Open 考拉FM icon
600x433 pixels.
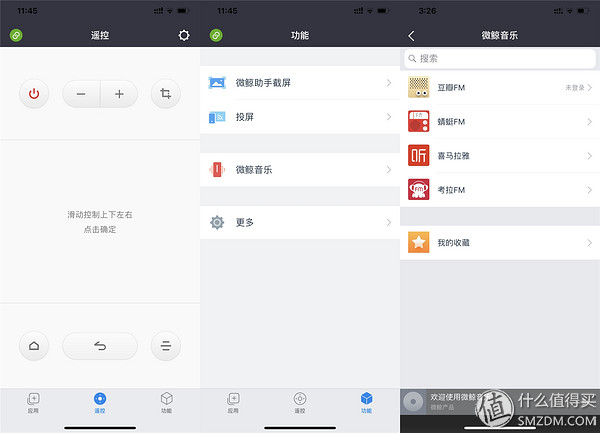coord(419,189)
